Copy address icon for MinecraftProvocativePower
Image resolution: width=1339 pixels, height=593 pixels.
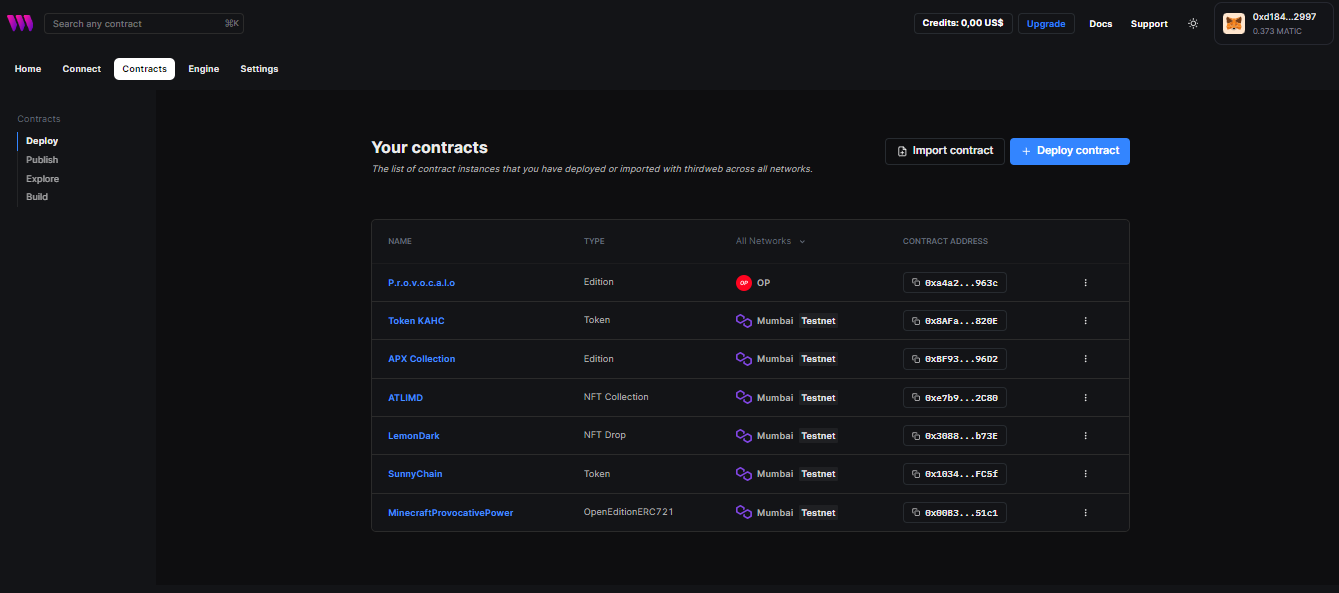point(916,513)
